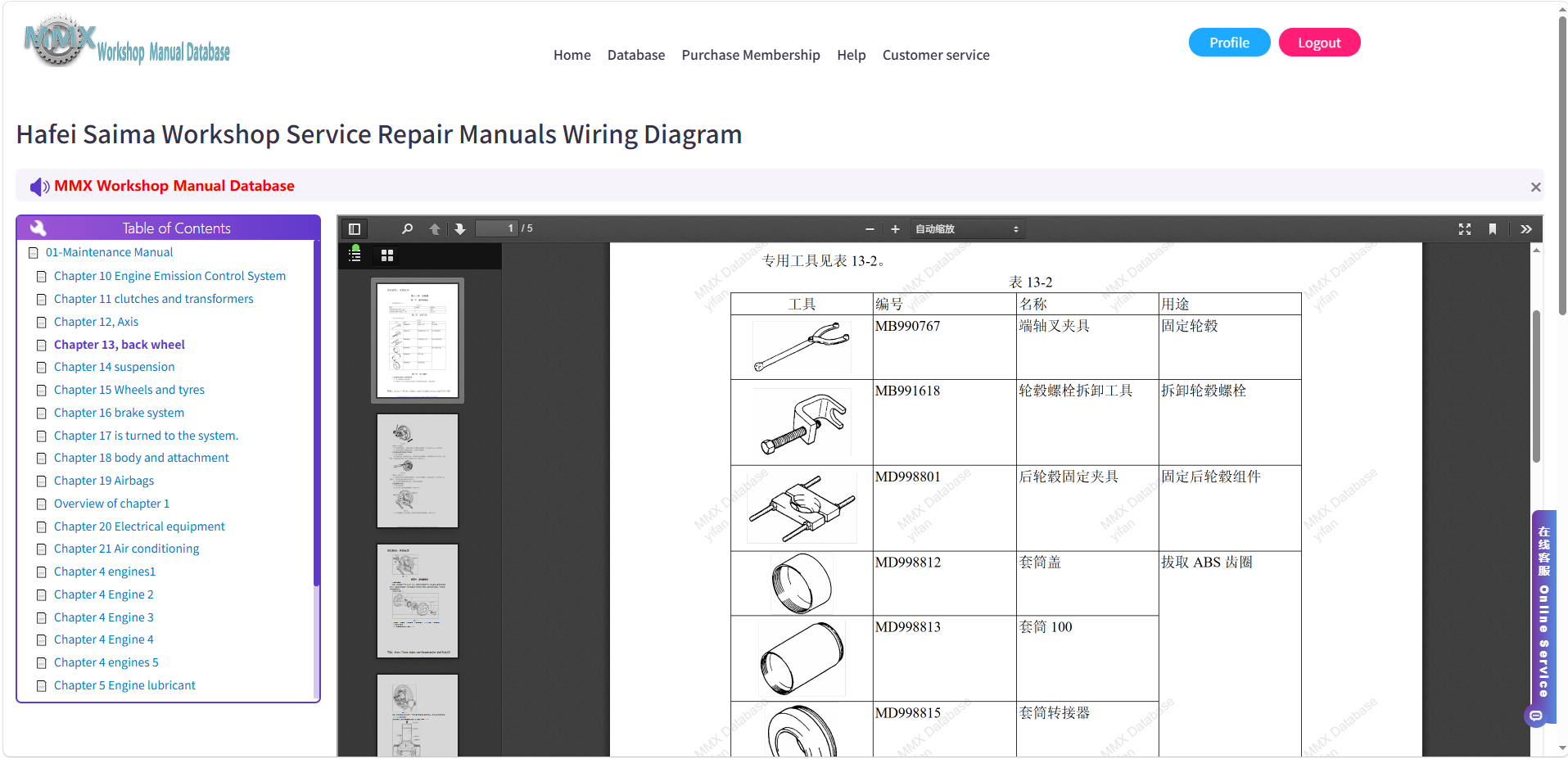Select the first page thumbnail

click(418, 341)
